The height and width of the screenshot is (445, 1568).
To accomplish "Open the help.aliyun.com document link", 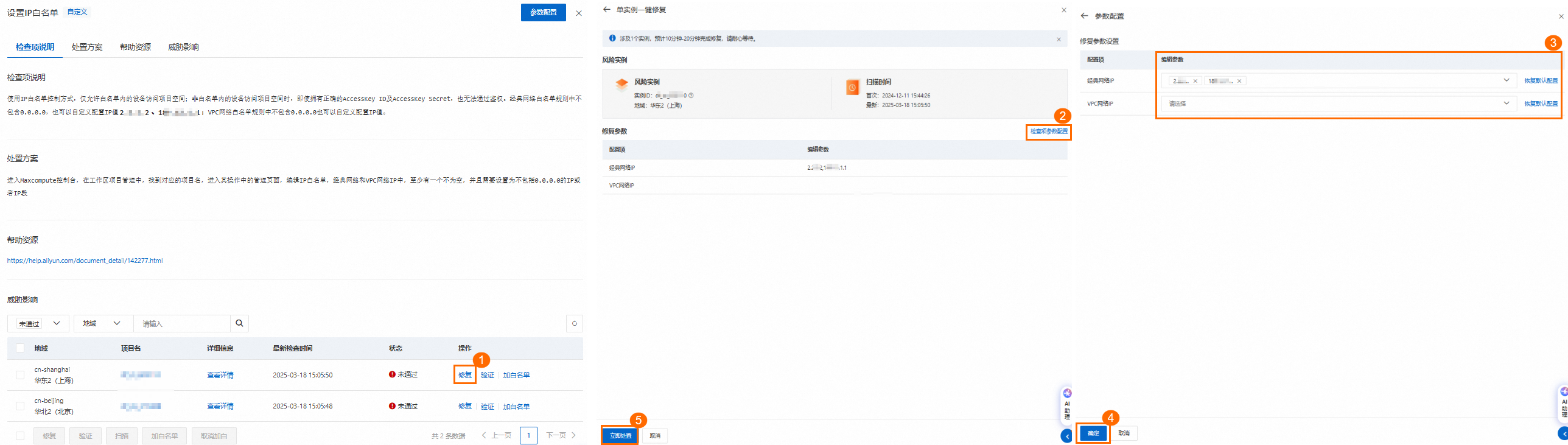I will [x=85, y=261].
